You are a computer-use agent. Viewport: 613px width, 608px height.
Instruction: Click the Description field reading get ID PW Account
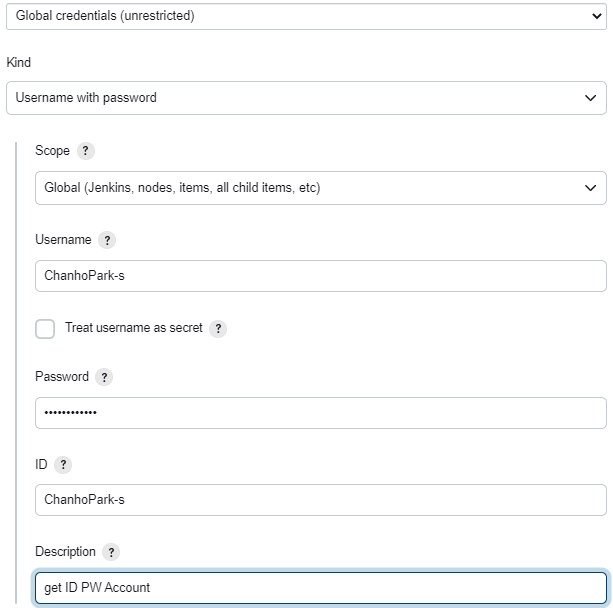321,588
